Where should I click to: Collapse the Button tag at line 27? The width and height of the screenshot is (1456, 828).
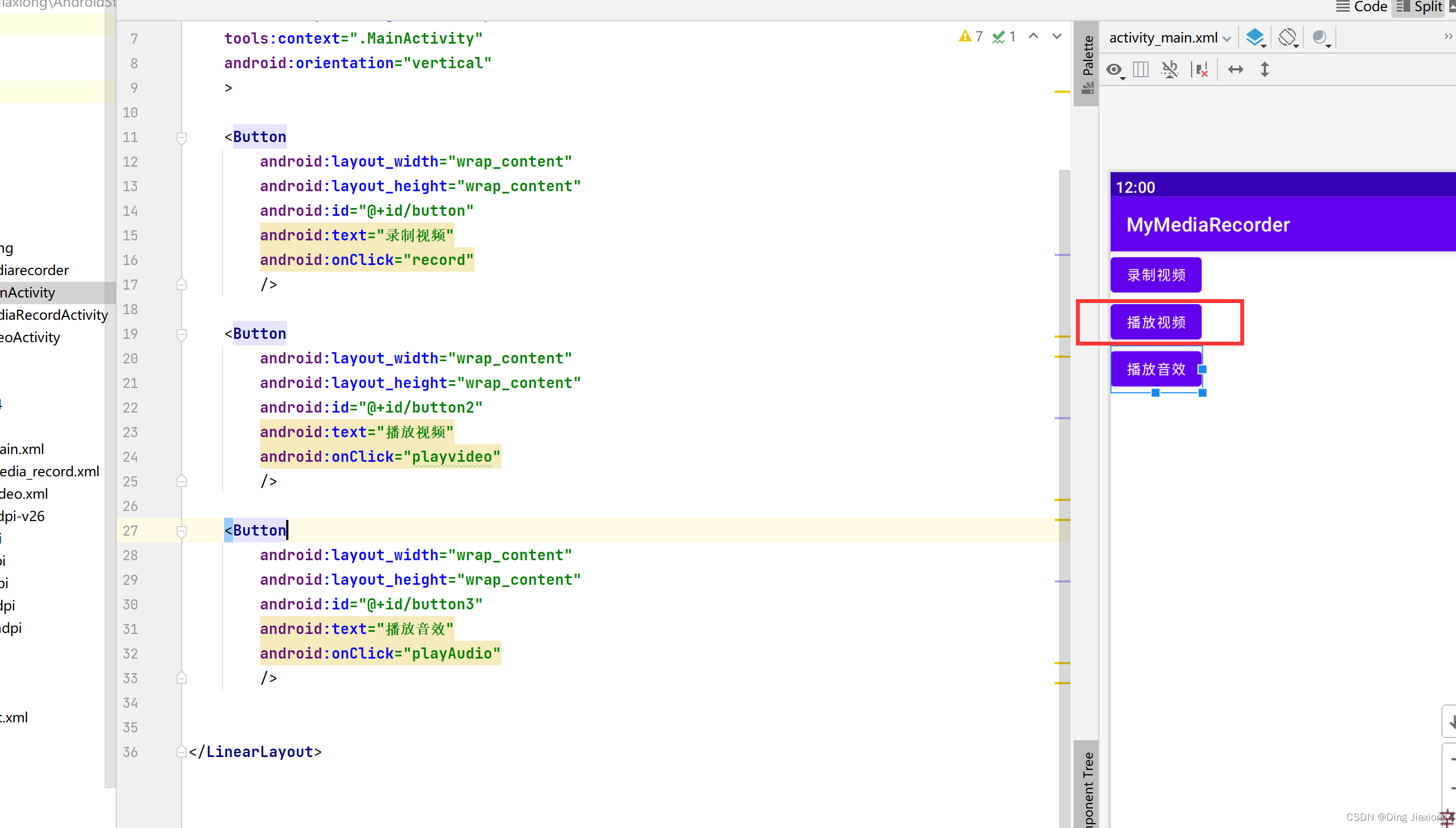[181, 531]
